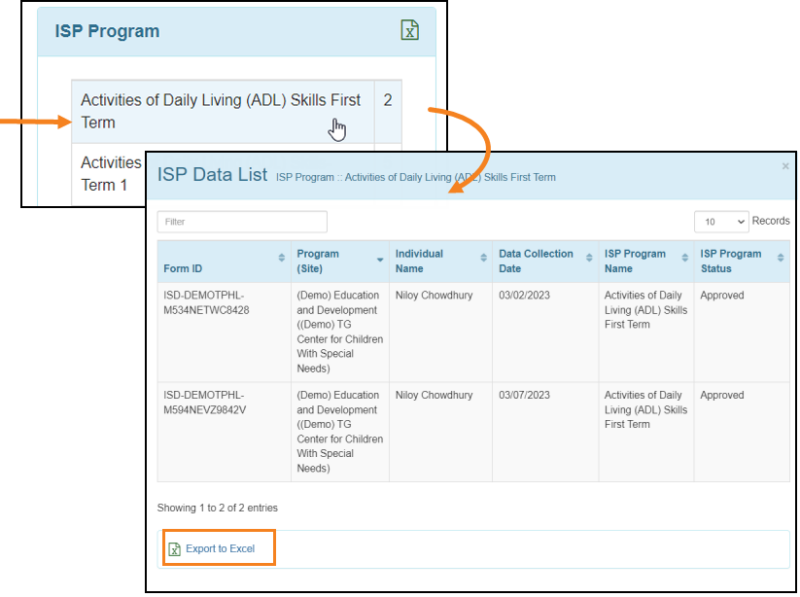Click the Excel export icon in the ISP Program header

point(409,31)
